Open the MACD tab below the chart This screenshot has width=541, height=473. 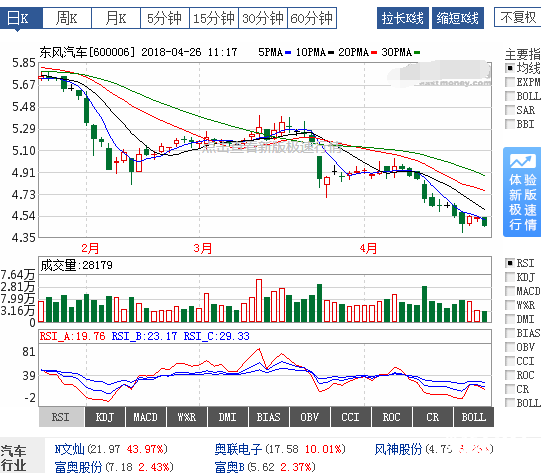[146, 417]
